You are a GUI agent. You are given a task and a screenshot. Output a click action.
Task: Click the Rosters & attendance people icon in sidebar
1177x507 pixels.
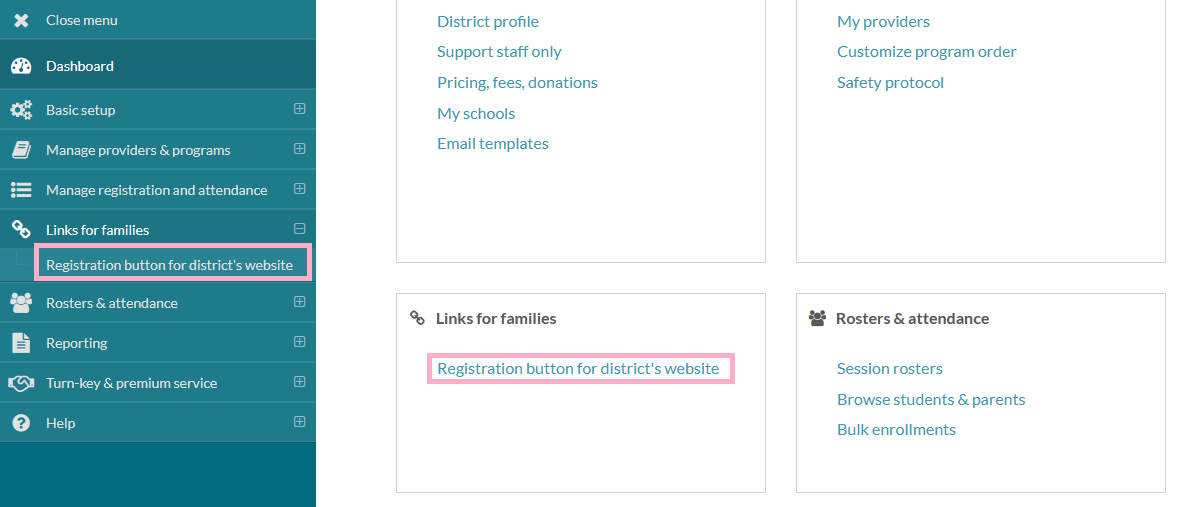point(21,303)
